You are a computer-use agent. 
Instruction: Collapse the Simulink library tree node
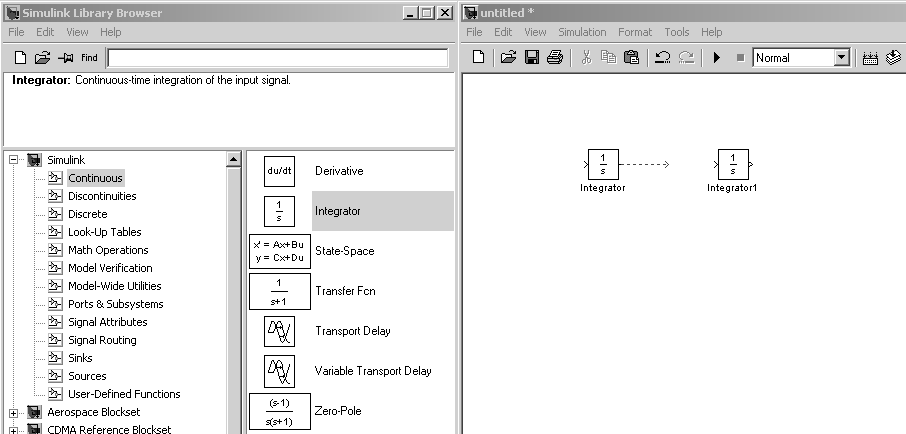[x=14, y=160]
